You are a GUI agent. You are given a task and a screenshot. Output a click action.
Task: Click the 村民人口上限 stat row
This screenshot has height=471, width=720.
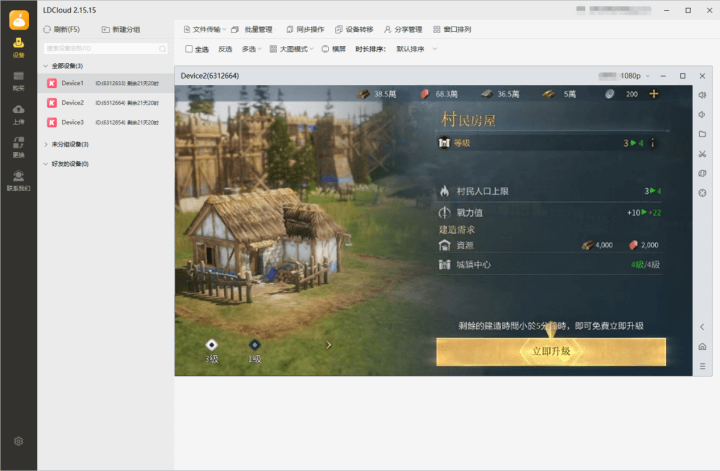pyautogui.click(x=549, y=191)
